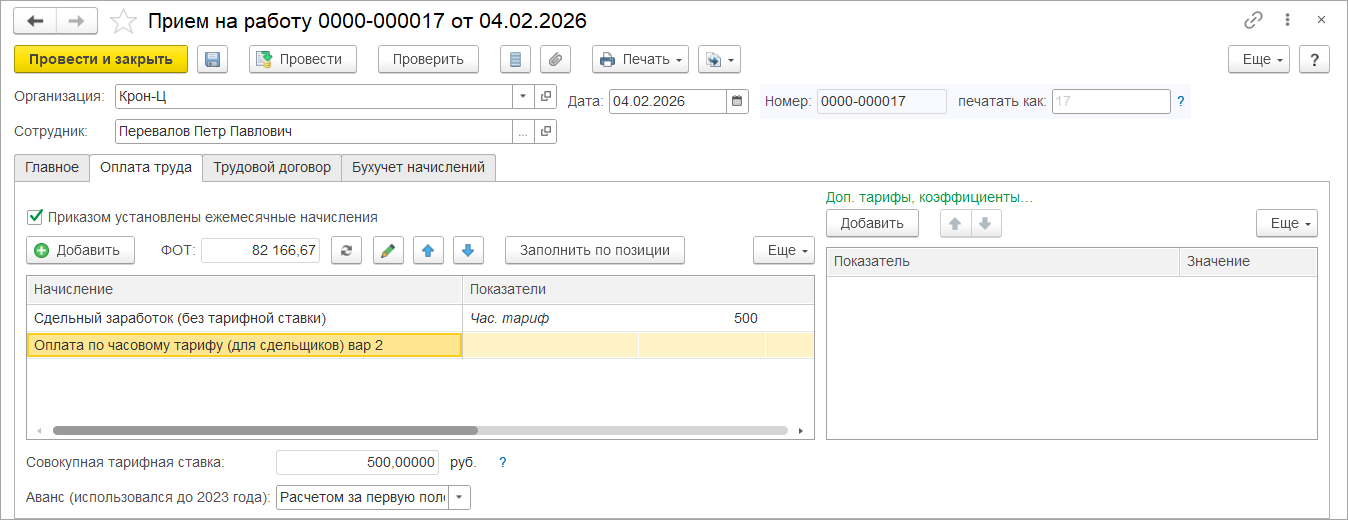Expand the Аванс calculation method dropdown
Screen dimensions: 1348x520
[459, 497]
